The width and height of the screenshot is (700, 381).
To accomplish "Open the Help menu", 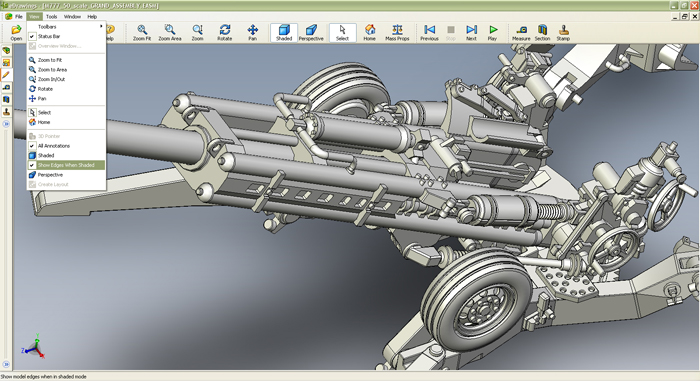I will click(x=92, y=17).
